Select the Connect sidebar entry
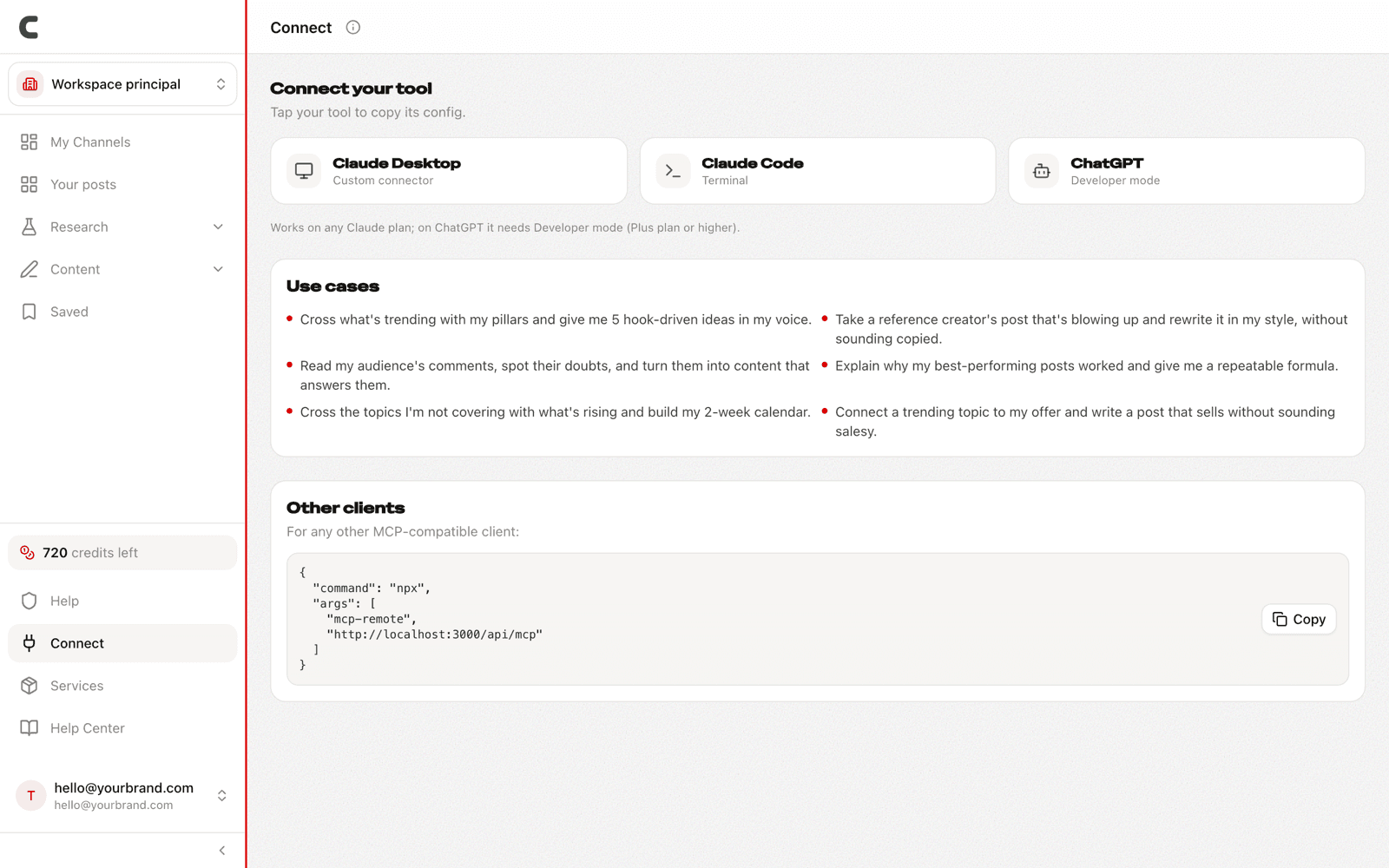The height and width of the screenshot is (868, 1389). click(x=122, y=643)
